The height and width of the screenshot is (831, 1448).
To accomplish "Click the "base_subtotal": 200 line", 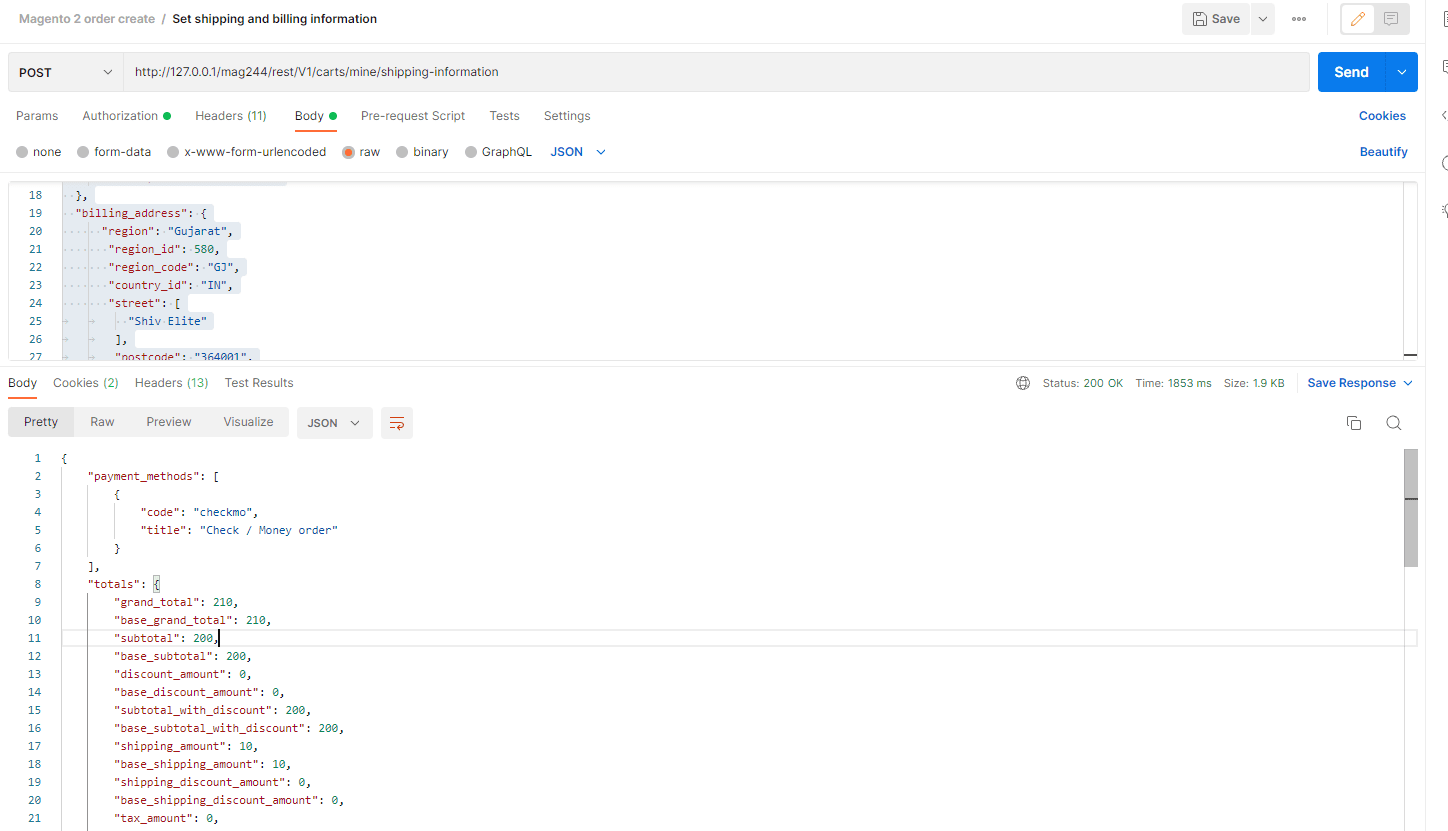I will [x=183, y=656].
